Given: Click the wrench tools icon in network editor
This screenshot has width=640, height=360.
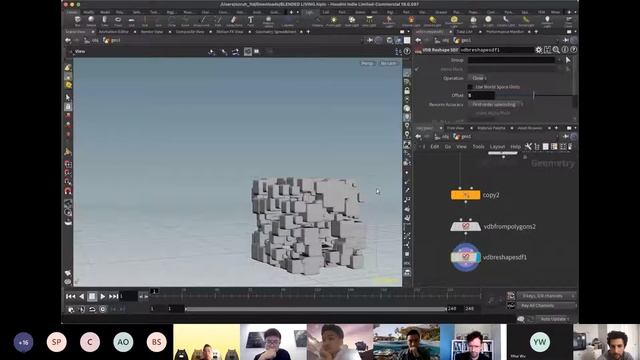Looking at the screenshot, I should pos(528,147).
